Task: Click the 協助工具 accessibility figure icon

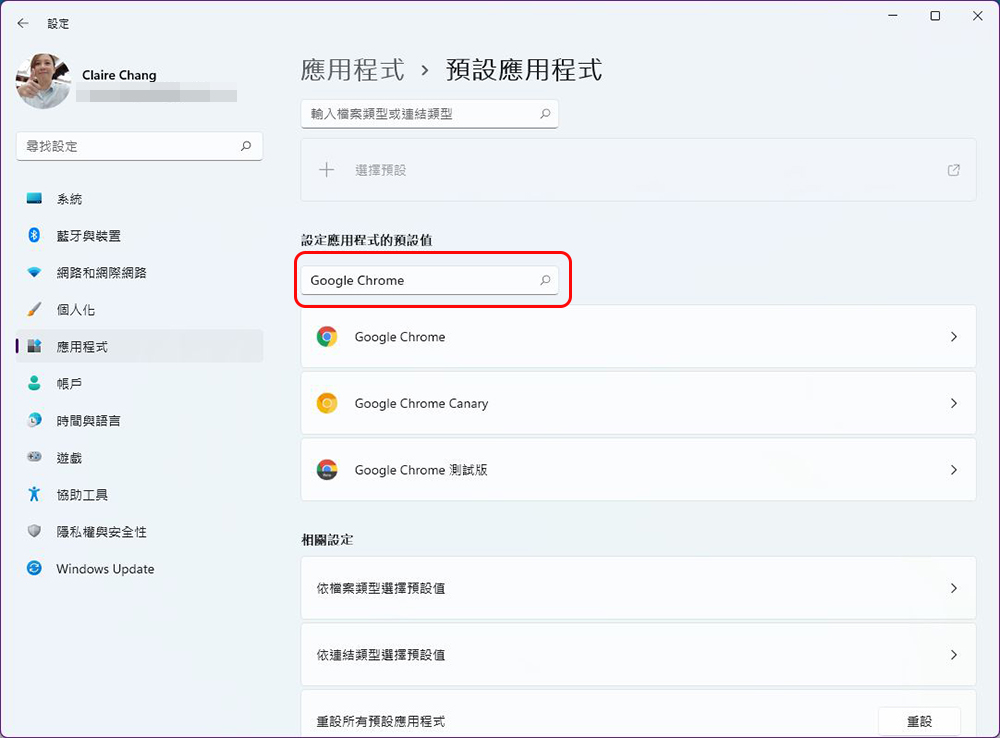Action: (x=34, y=494)
